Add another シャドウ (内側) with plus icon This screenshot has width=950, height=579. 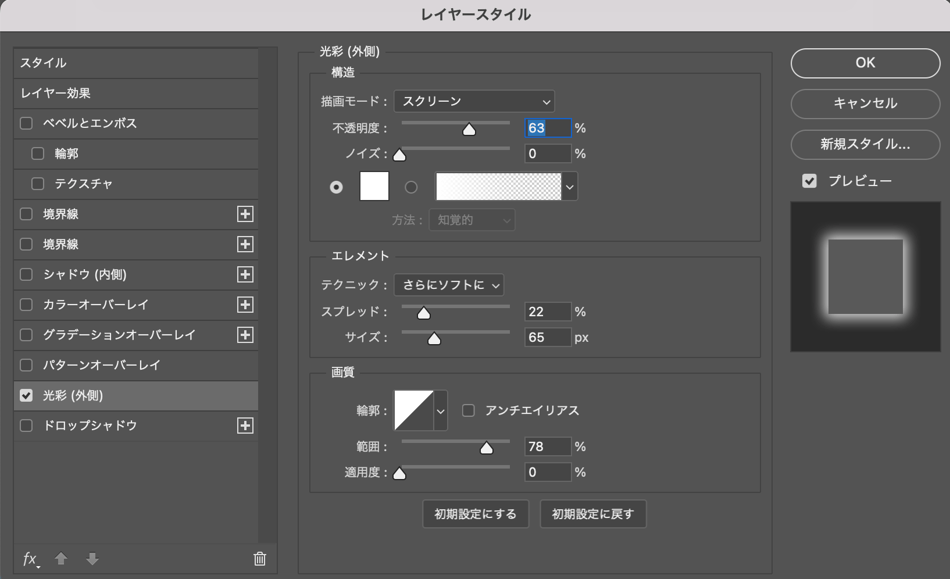click(x=245, y=275)
